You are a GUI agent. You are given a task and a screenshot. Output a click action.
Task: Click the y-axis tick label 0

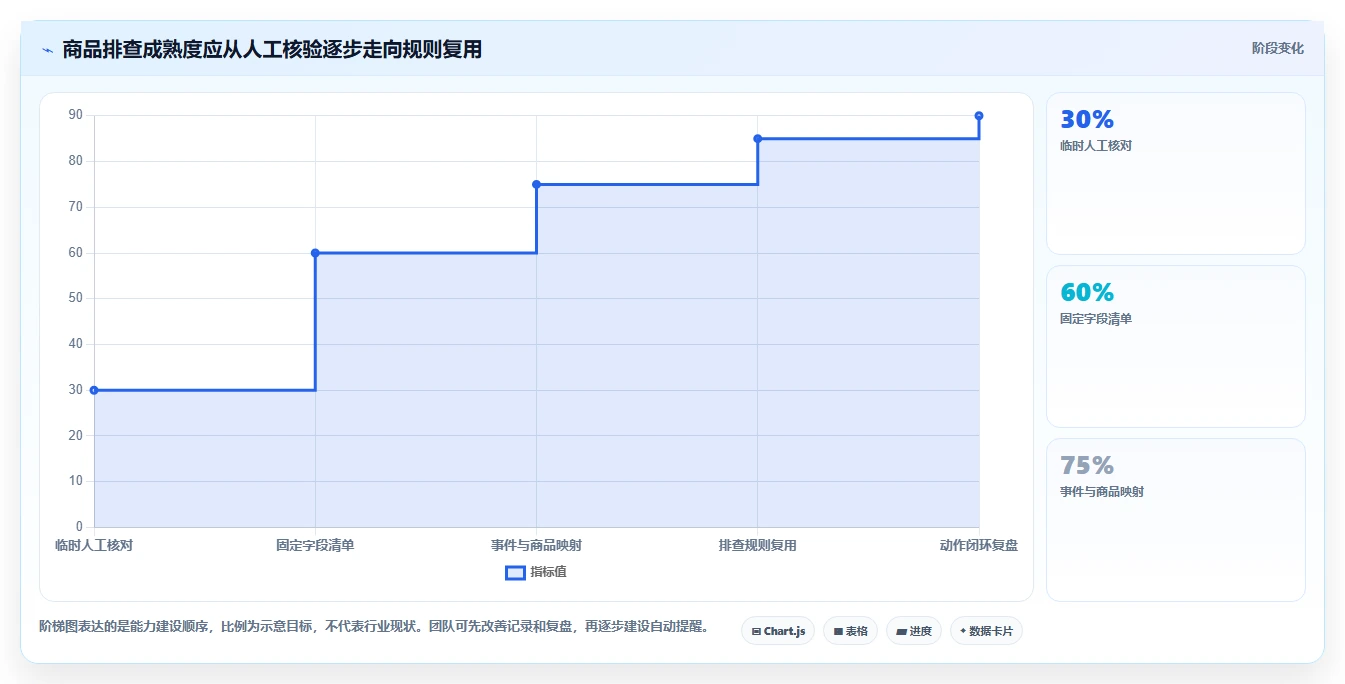pos(79,527)
